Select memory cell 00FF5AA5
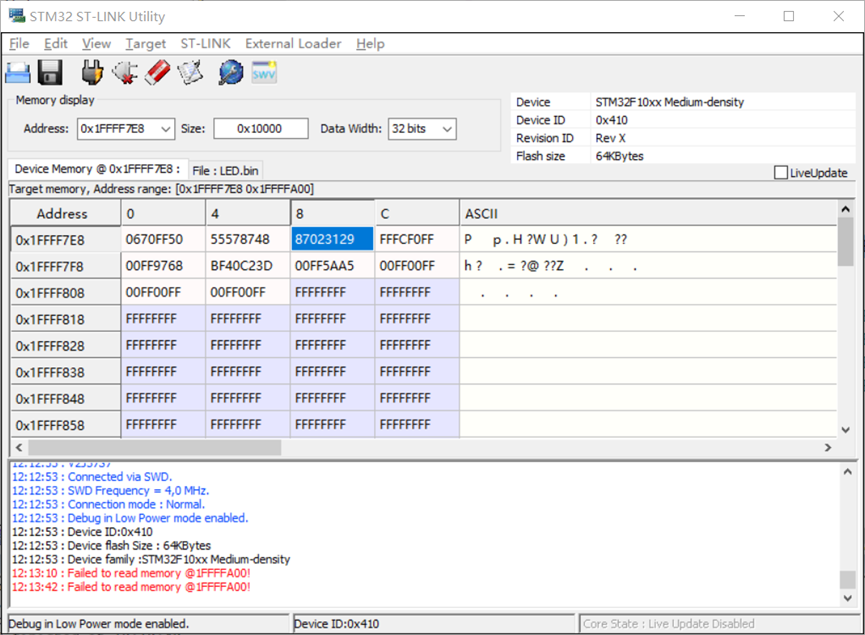 332,266
